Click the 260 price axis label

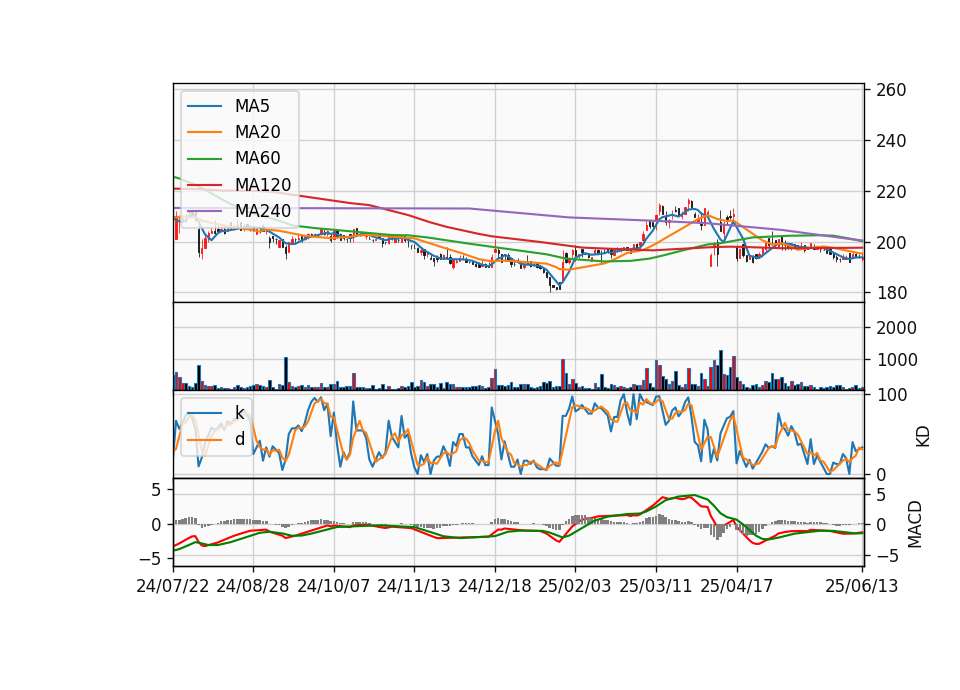(x=891, y=90)
